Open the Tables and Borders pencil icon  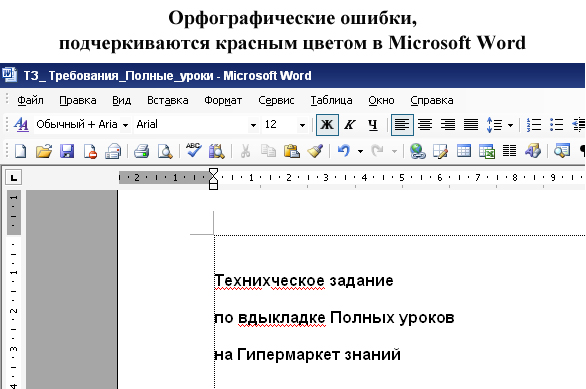[440, 151]
